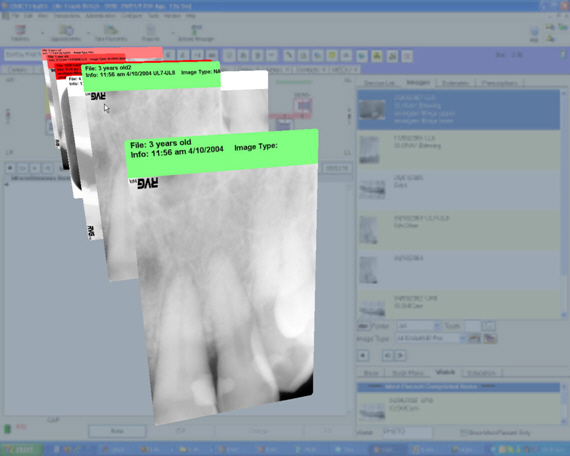570x456 pixels.
Task: Click the right-pointing play arrow below Image Type
Action: (x=400, y=355)
